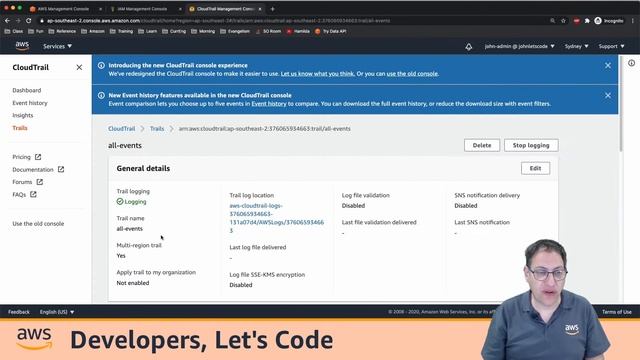This screenshot has width=640, height=360.
Task: Click external link icon beside FAQs
Action: click(x=33, y=194)
